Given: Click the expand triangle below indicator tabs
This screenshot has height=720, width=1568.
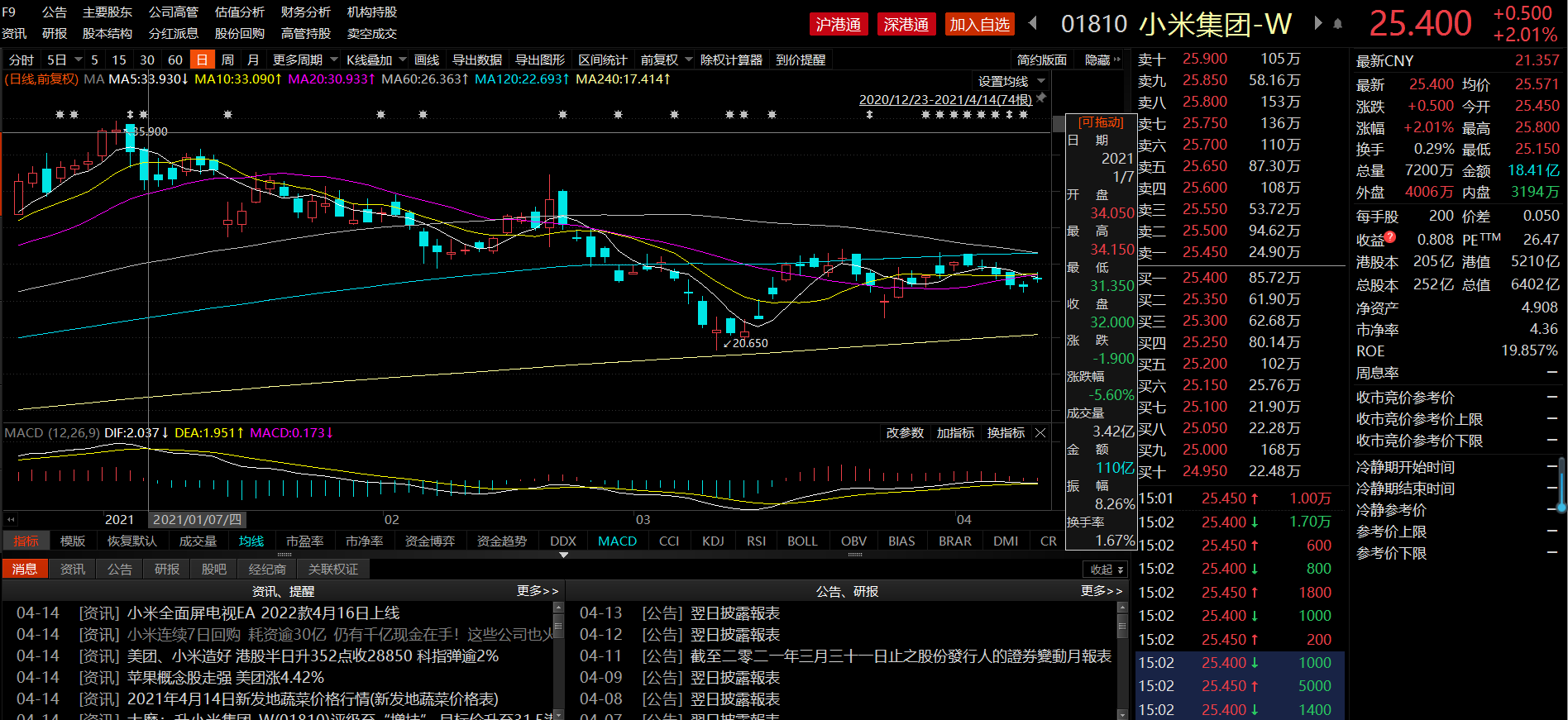Looking at the screenshot, I should (563, 555).
